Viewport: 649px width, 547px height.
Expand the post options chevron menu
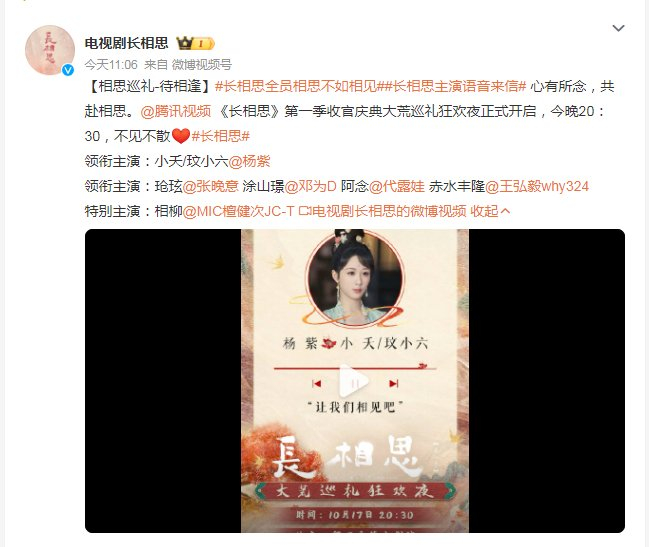[x=618, y=28]
